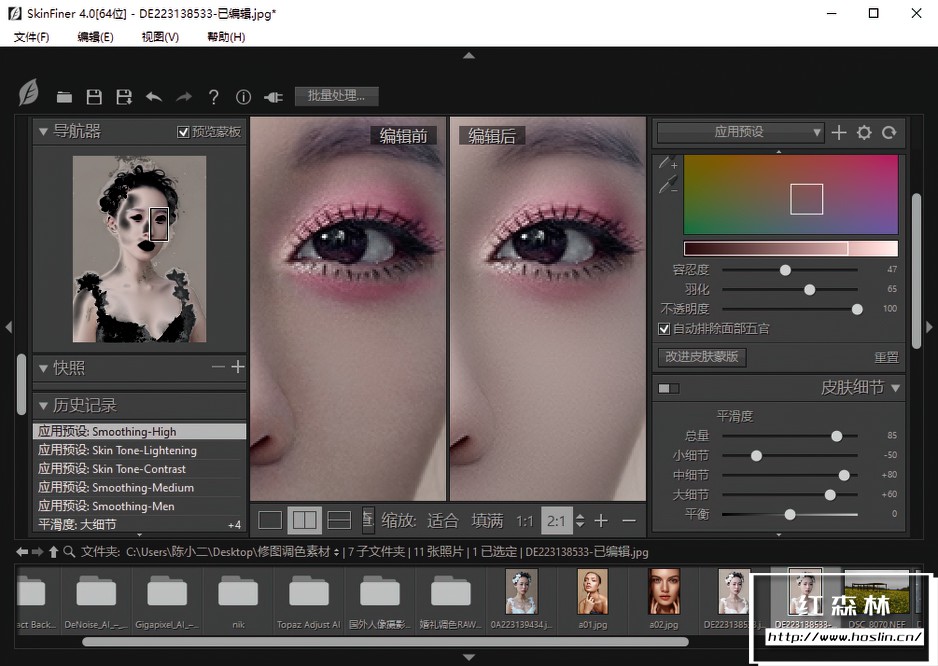Screen dimensions: 938x666
Task: Click the 改进皮肤蒙版 button
Action: coord(701,357)
